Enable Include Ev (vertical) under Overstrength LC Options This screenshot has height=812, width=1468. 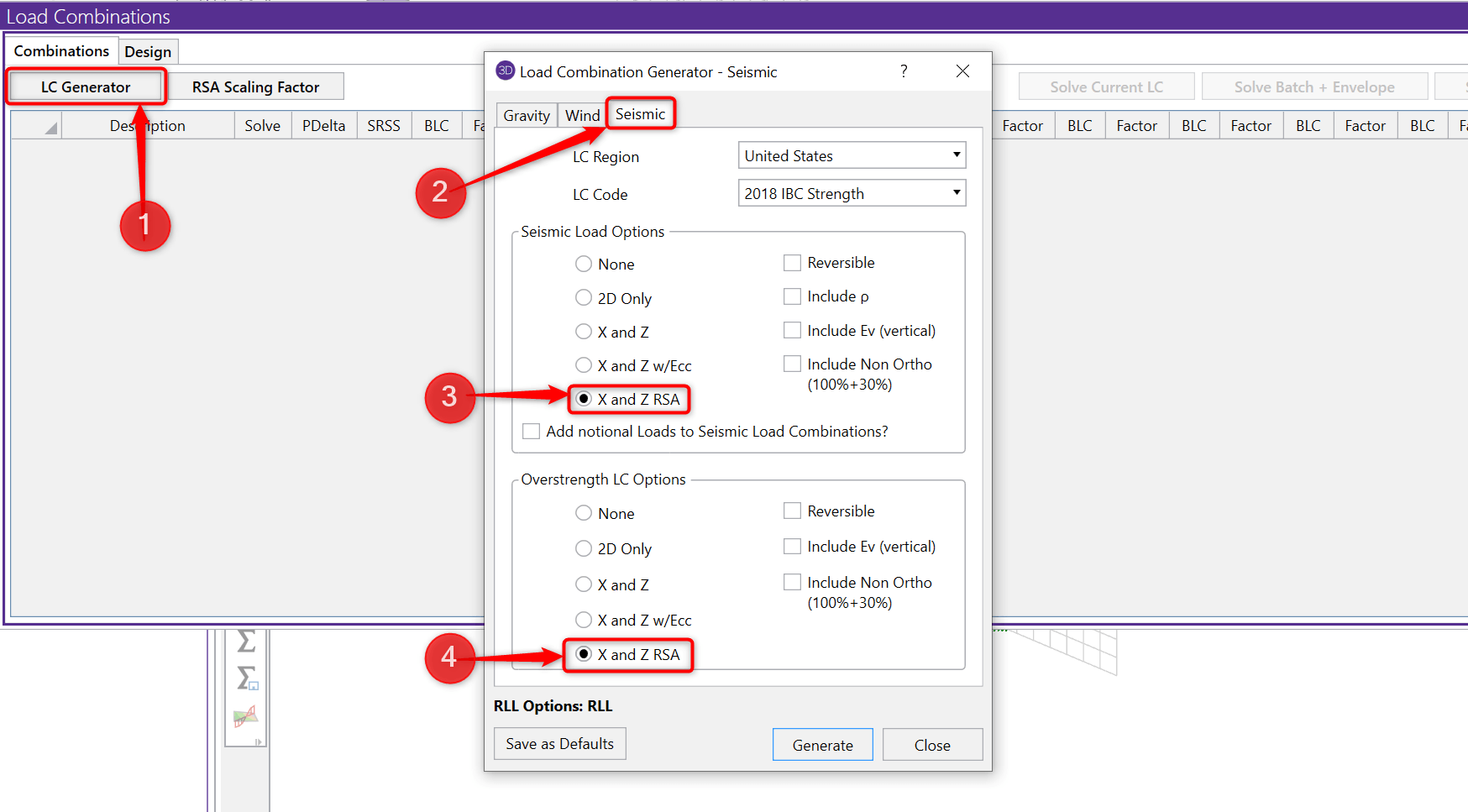coord(792,547)
